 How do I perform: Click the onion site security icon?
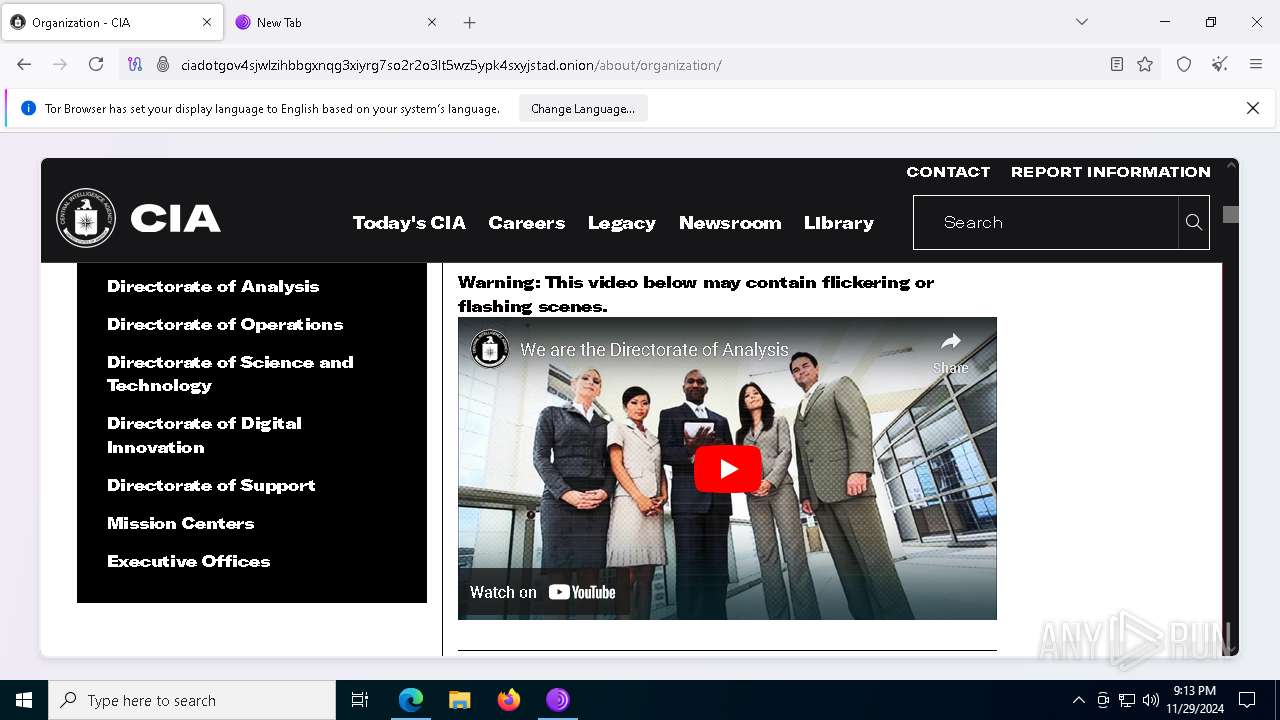163,64
